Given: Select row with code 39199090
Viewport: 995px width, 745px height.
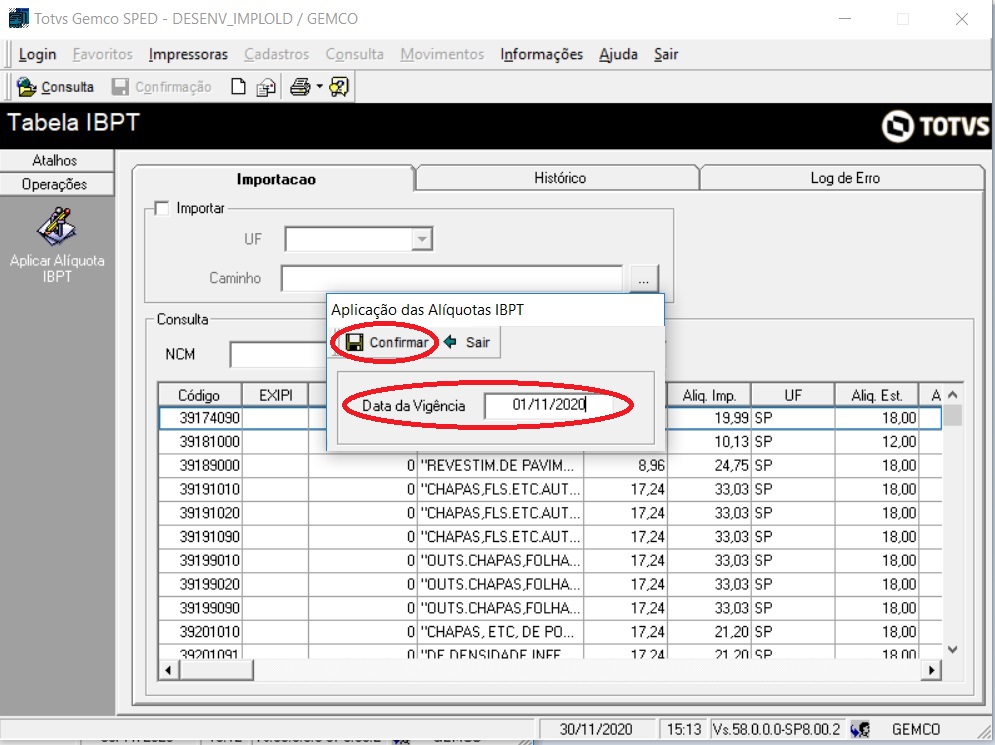Looking at the screenshot, I should pyautogui.click(x=550, y=608).
